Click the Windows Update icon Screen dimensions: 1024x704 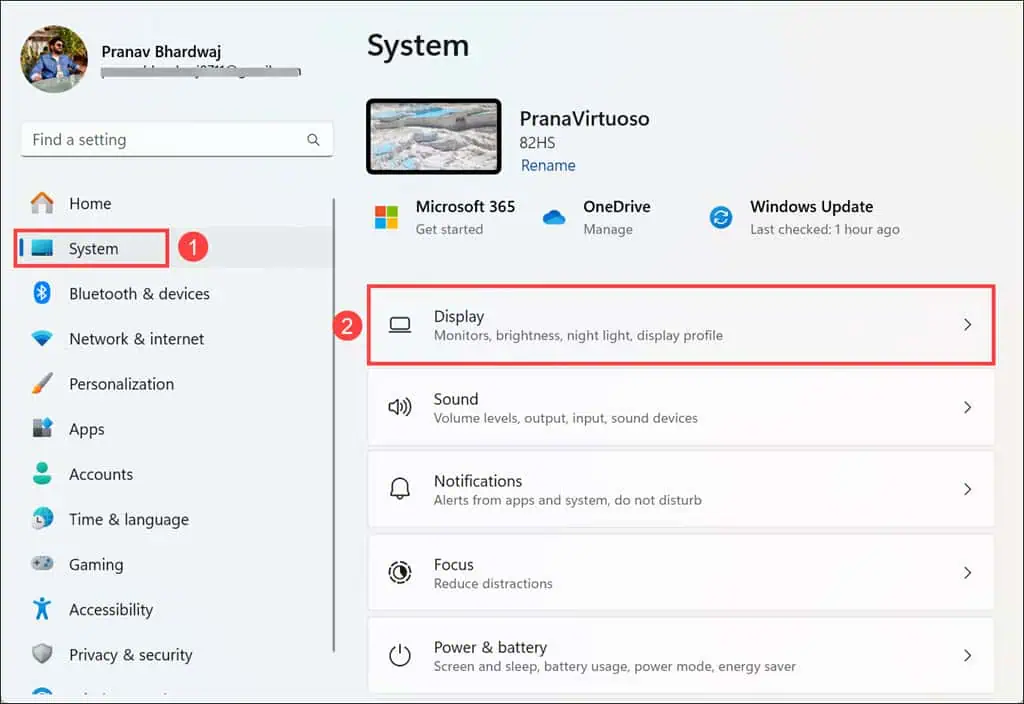(x=721, y=216)
